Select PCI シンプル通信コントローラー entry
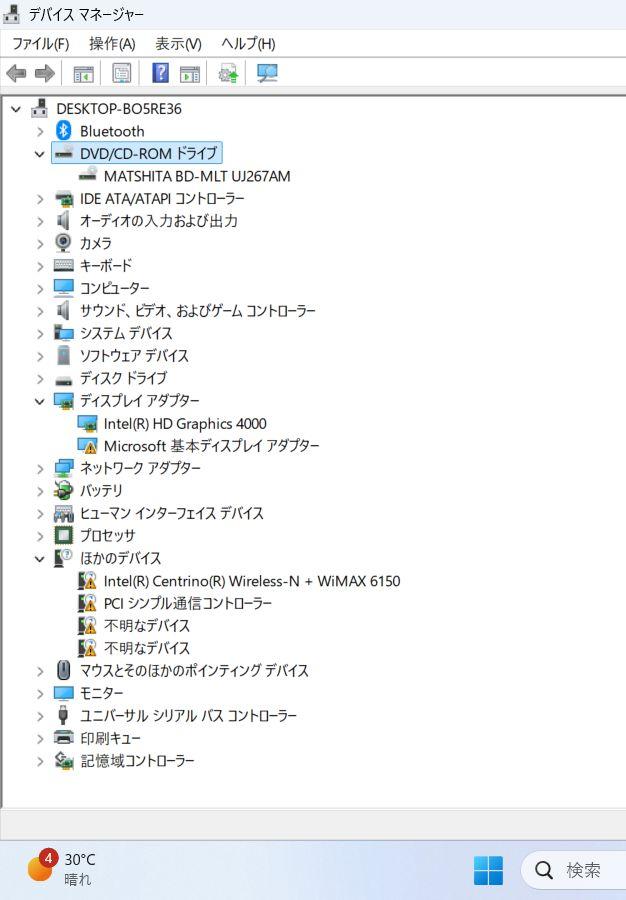626x900 pixels. pos(188,603)
